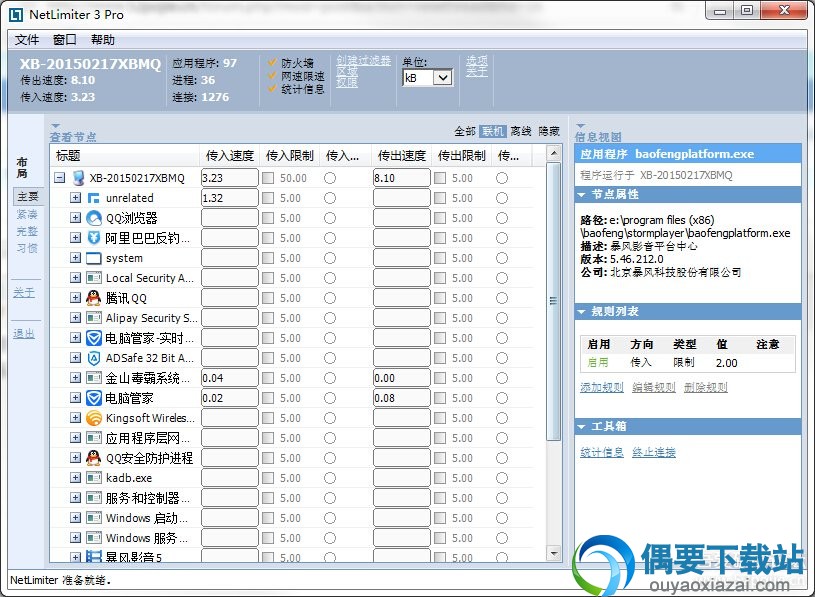
Task: Expand the unrelated tree node
Action: pyautogui.click(x=76, y=198)
